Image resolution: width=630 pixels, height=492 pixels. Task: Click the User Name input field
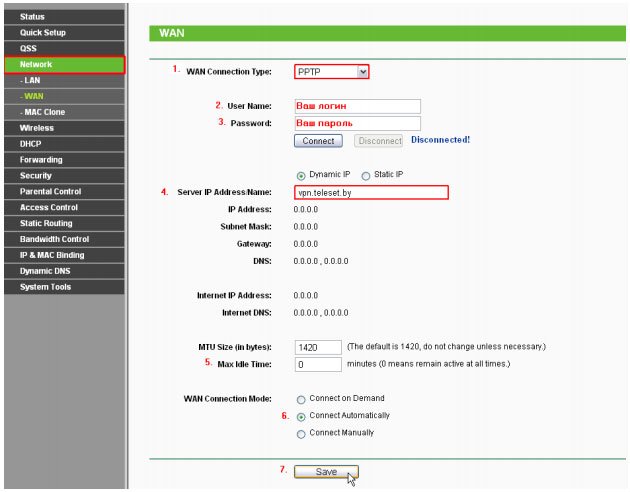click(356, 106)
